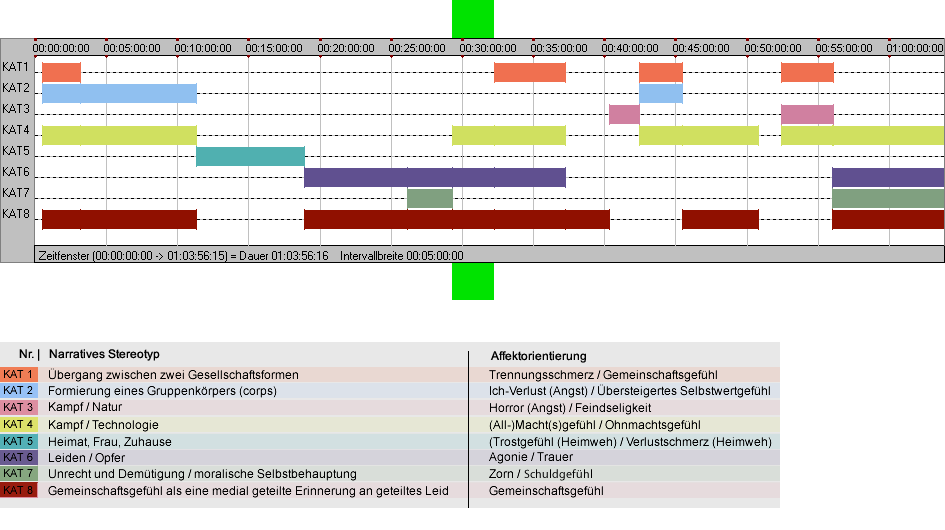Click the 'Narratives Stereotyp' column header
The height and width of the screenshot is (530, 945).
click(x=104, y=355)
